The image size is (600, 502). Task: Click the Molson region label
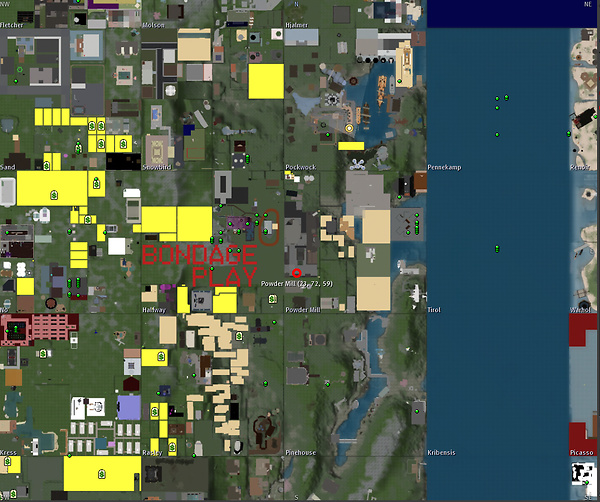(x=153, y=25)
